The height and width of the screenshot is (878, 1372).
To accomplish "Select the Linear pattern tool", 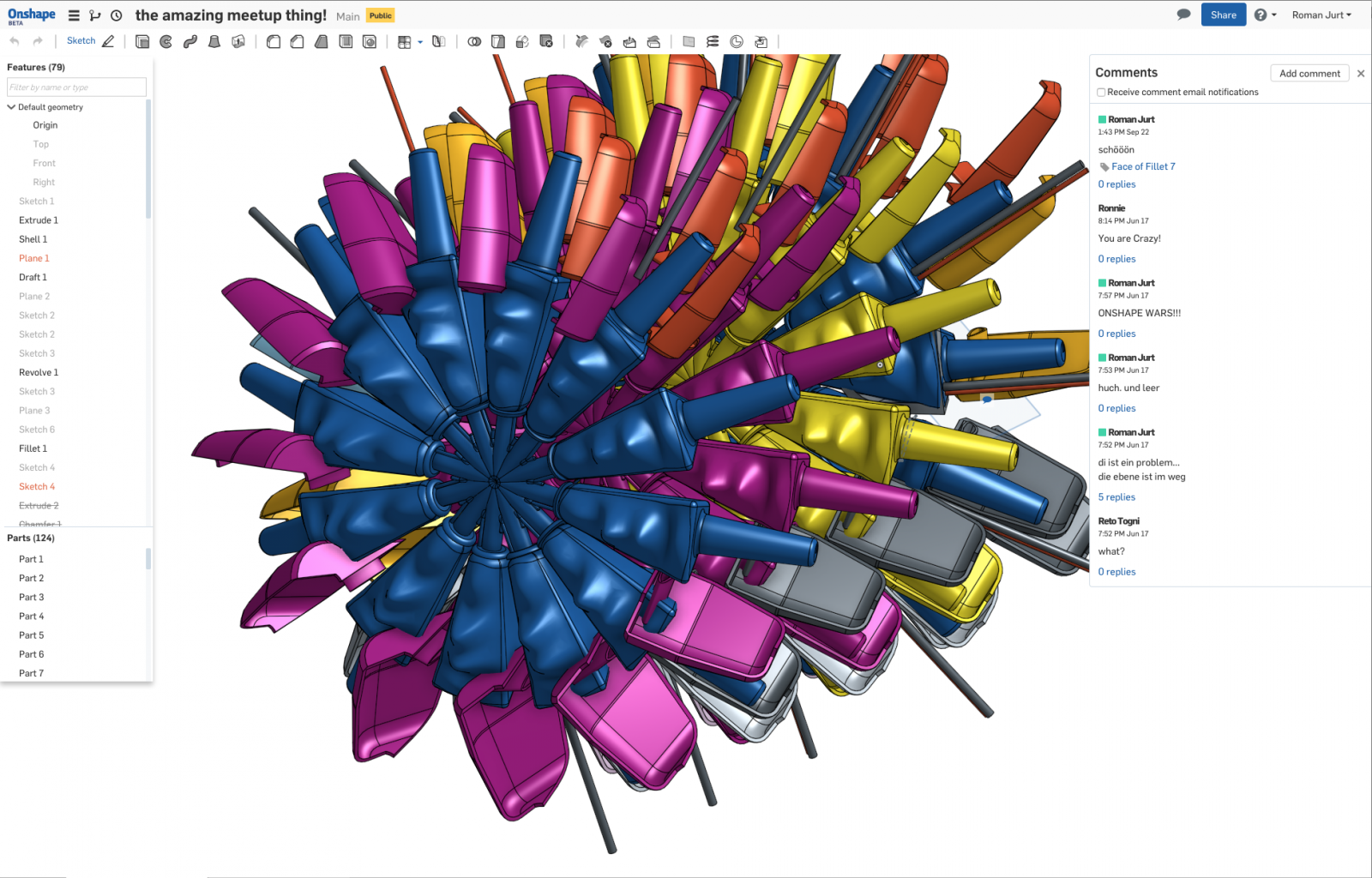I will pos(403,40).
